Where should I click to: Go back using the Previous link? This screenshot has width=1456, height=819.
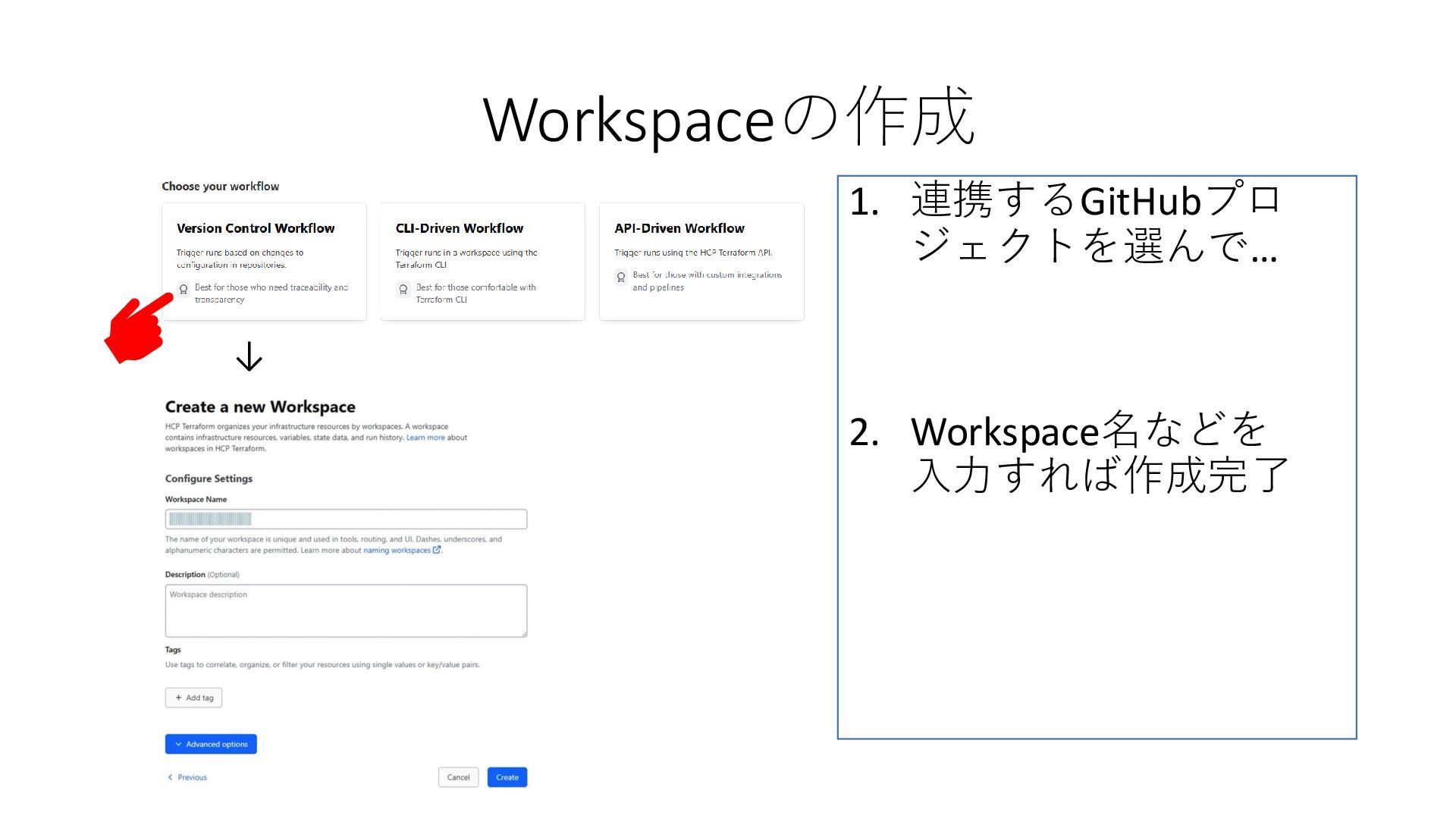(x=192, y=777)
